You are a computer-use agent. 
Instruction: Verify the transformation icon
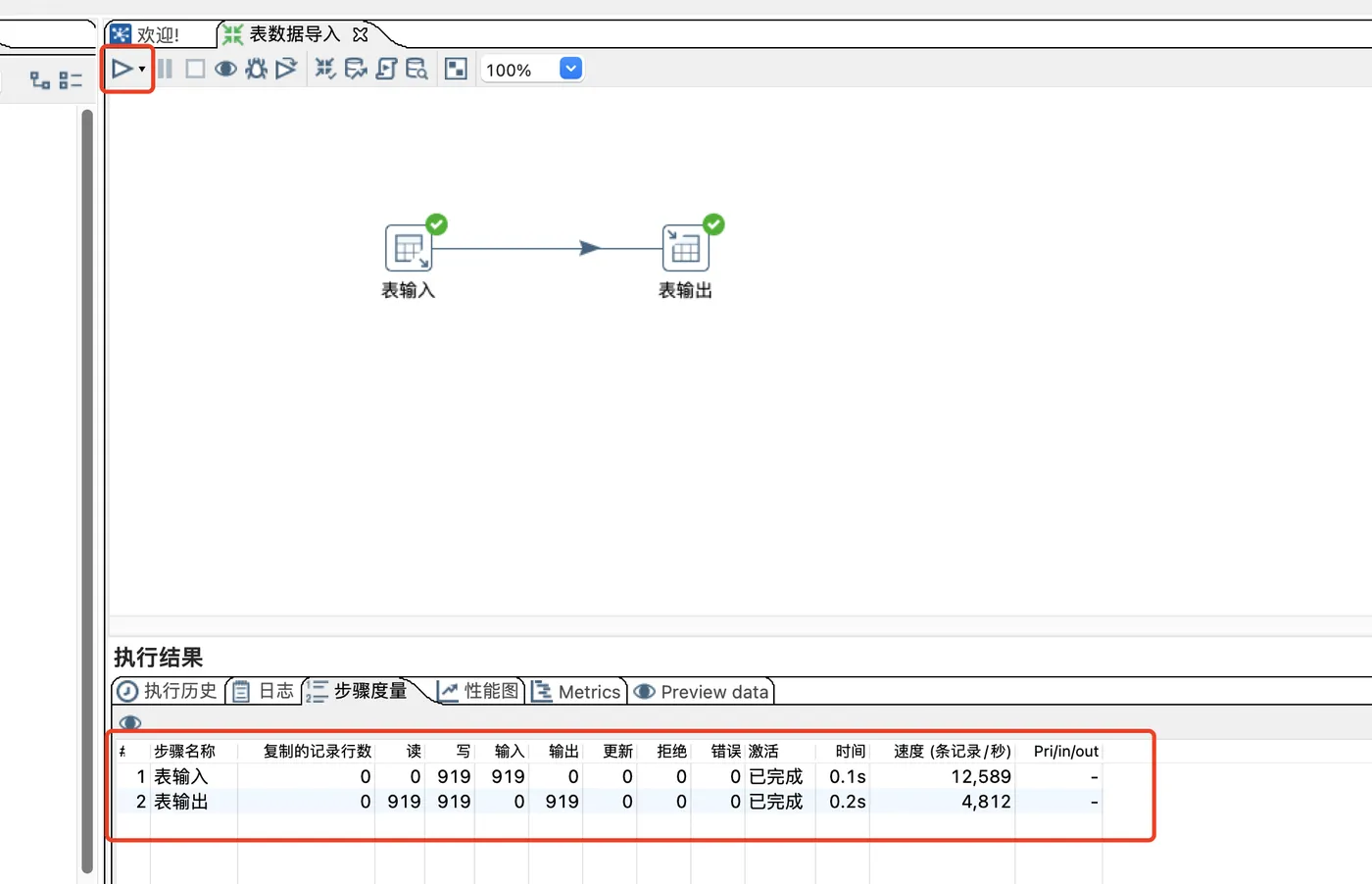tap(324, 69)
